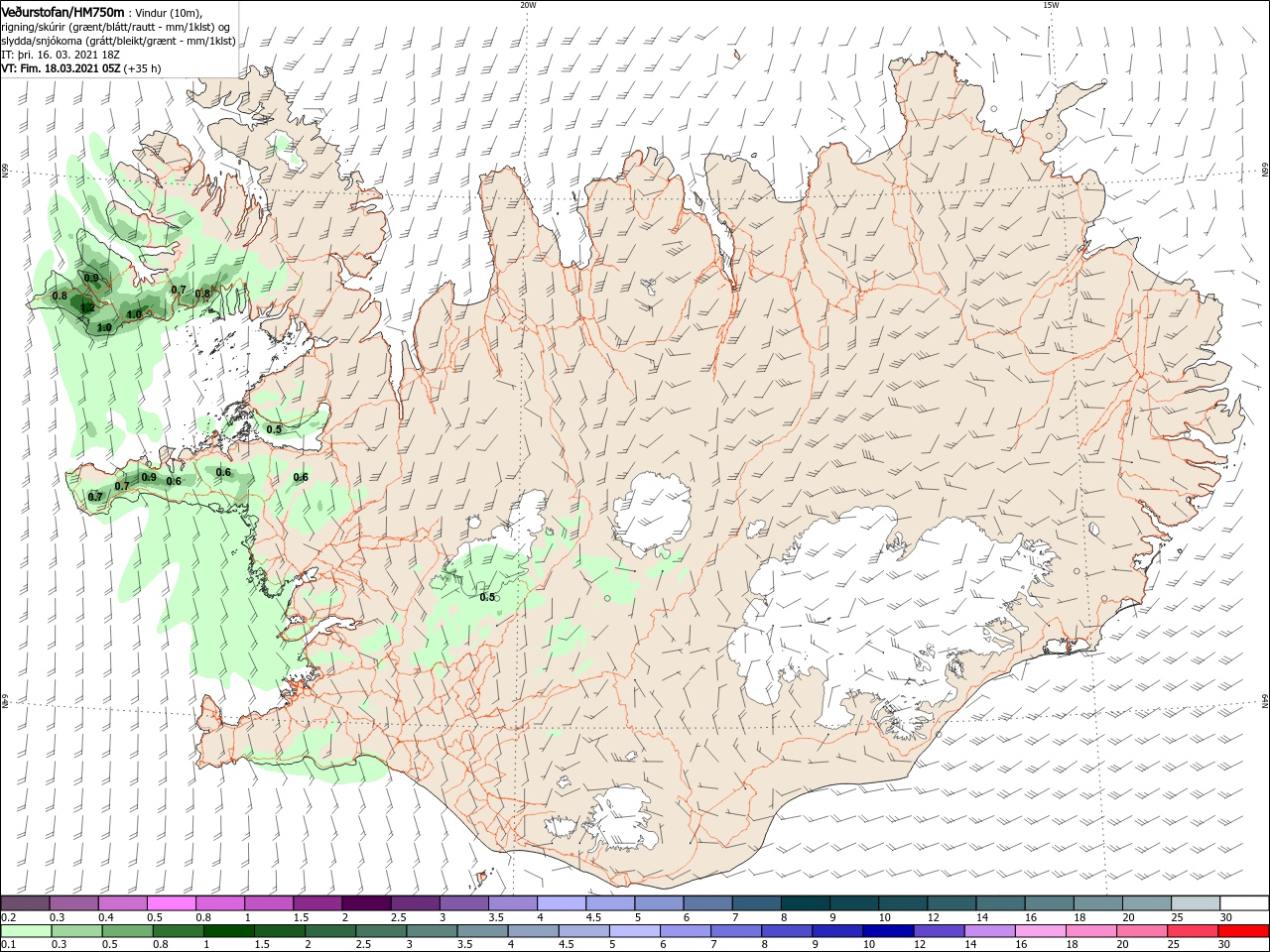Select the initial-time line IT: þri. 16. 03. 2021 18Z
The image size is (1270, 952).
(62, 56)
